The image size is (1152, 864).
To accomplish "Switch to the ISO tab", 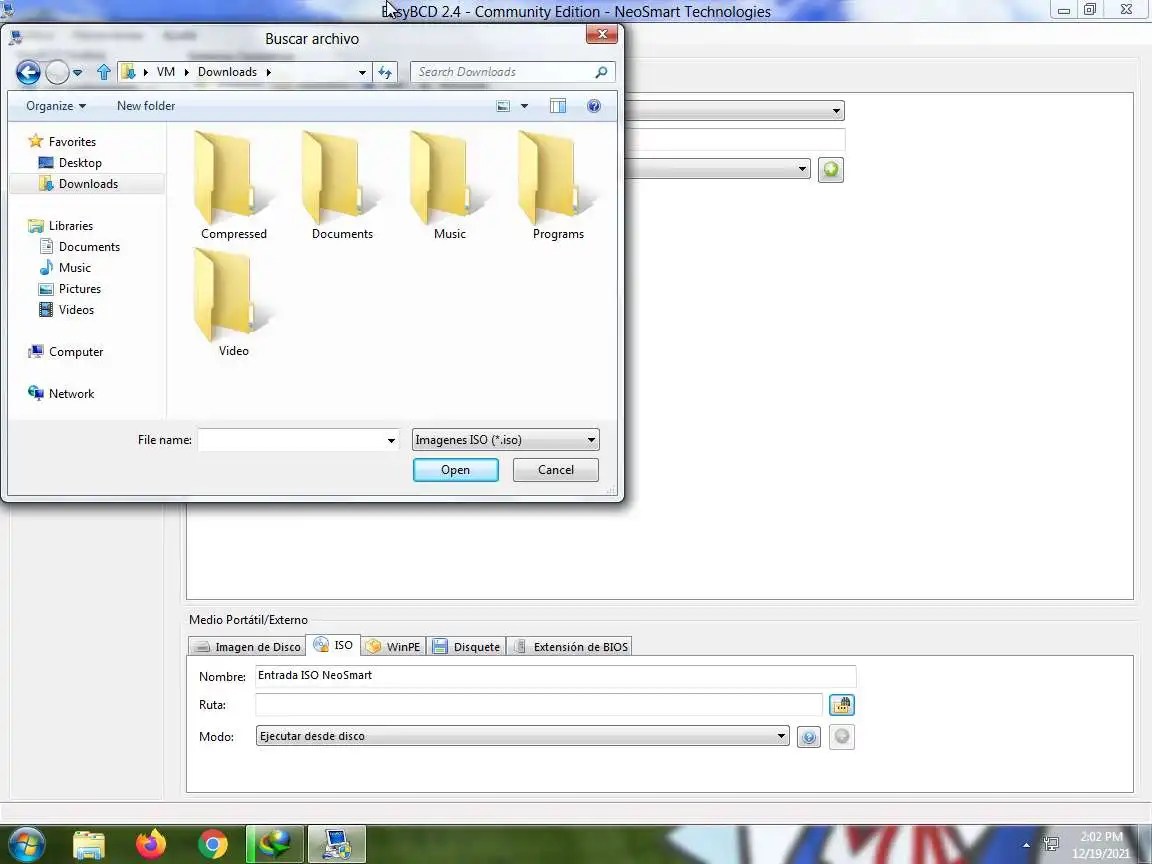I will 333,645.
